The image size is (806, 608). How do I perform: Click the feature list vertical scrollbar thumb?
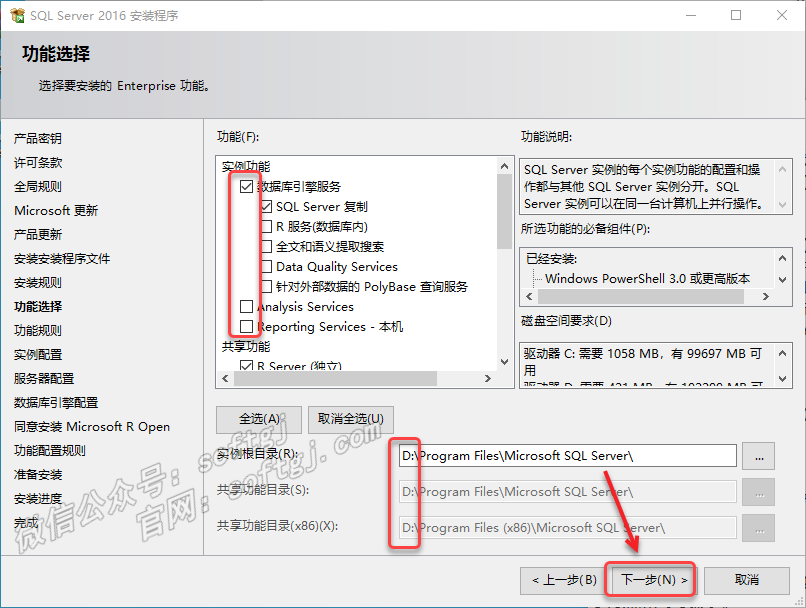tap(504, 211)
